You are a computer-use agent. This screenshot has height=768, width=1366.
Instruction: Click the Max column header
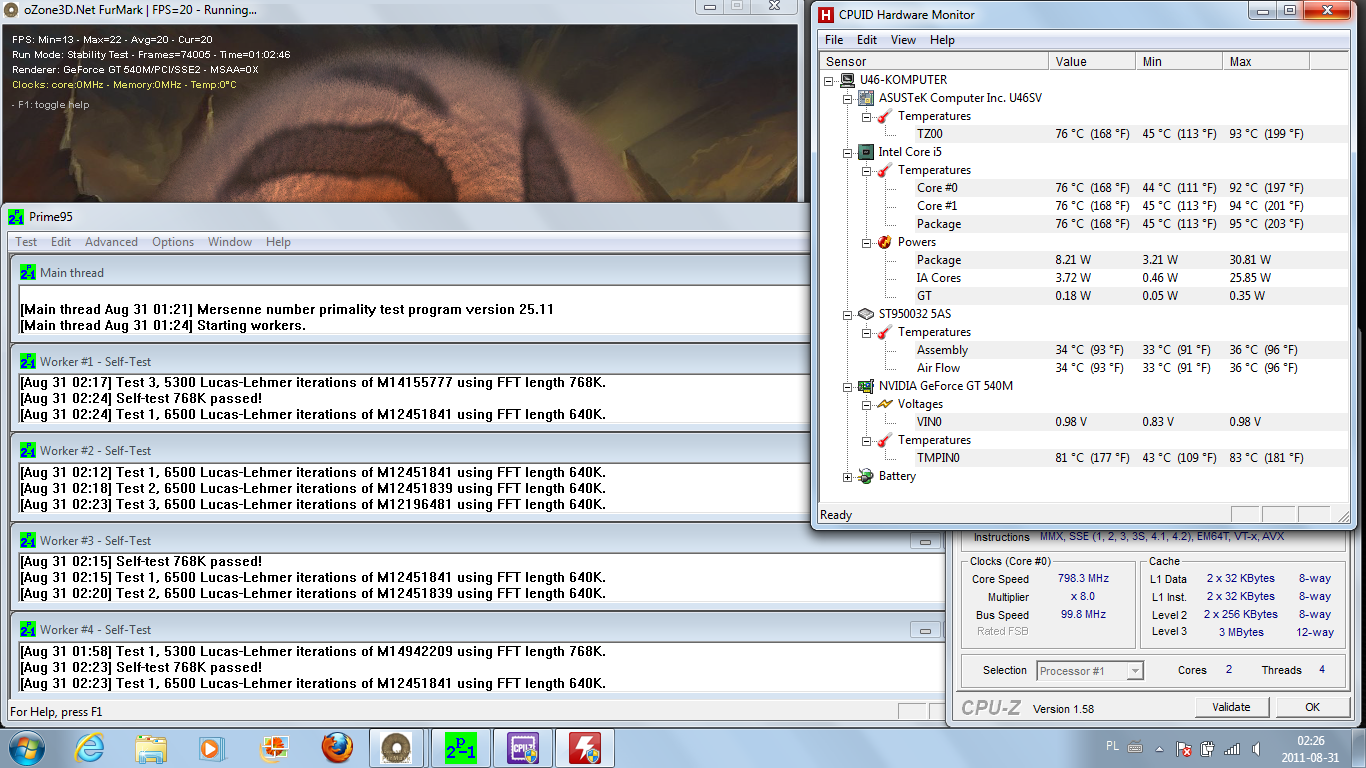(1266, 61)
